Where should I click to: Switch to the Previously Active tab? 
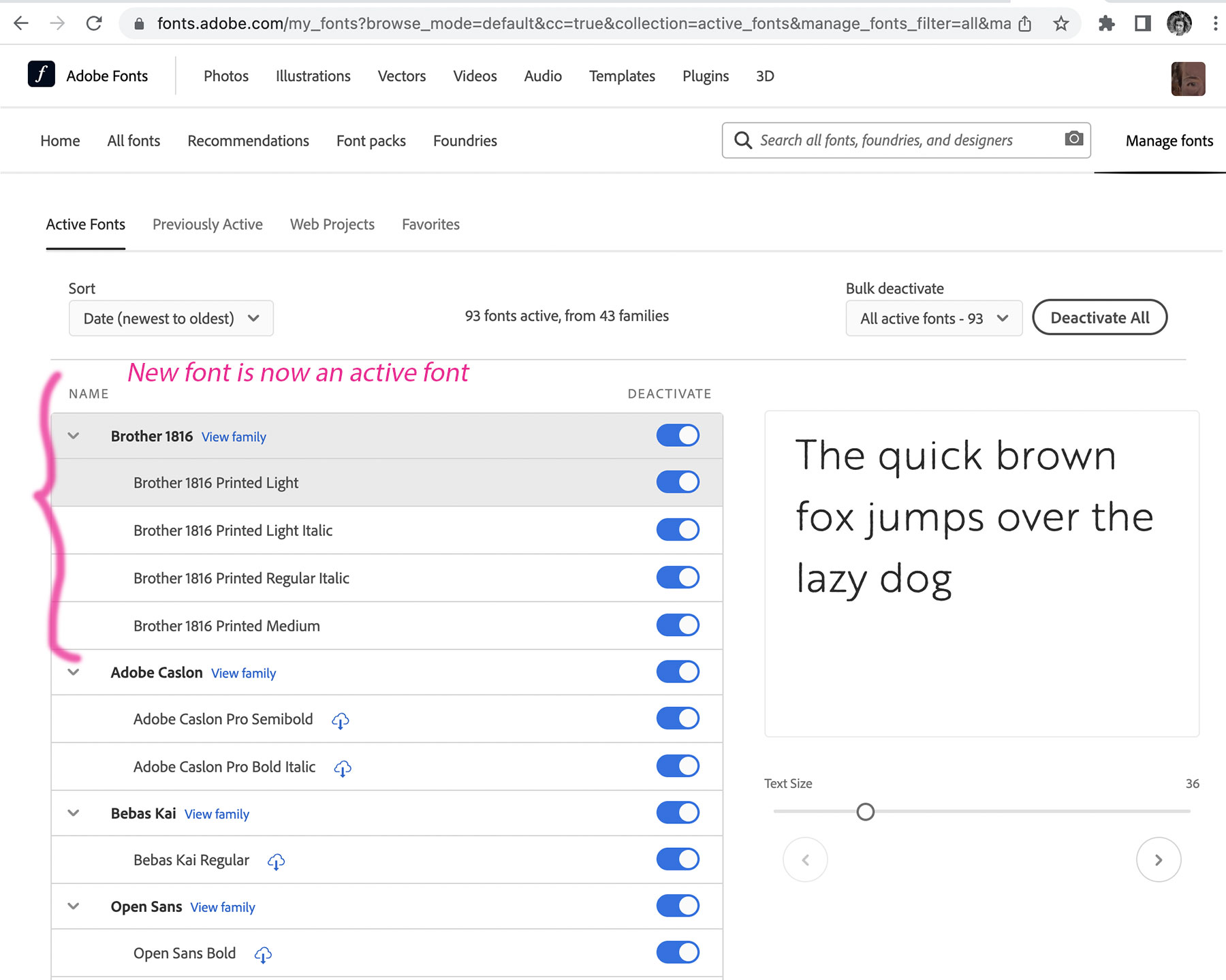click(x=207, y=225)
